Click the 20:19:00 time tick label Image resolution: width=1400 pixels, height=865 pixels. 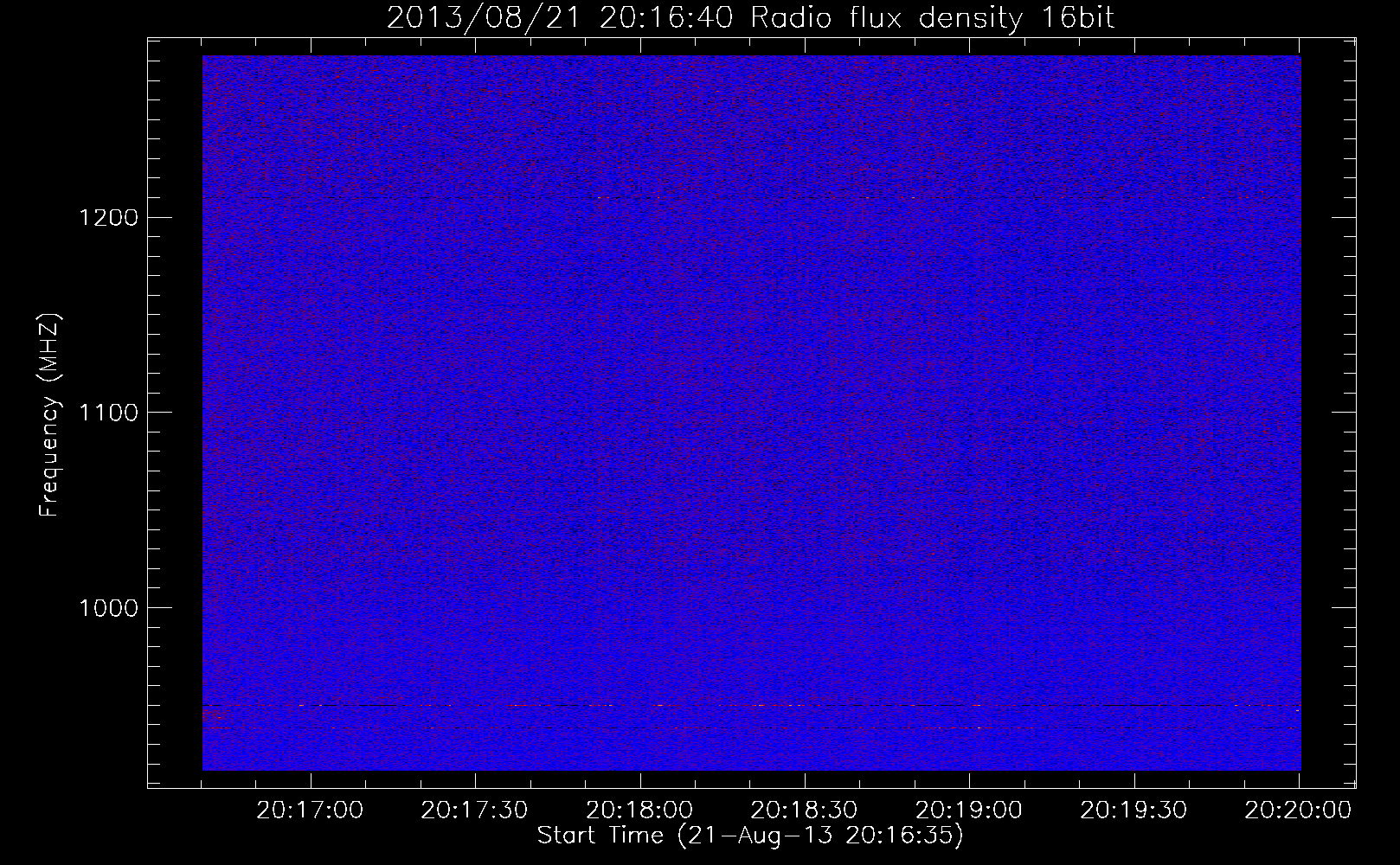point(969,811)
